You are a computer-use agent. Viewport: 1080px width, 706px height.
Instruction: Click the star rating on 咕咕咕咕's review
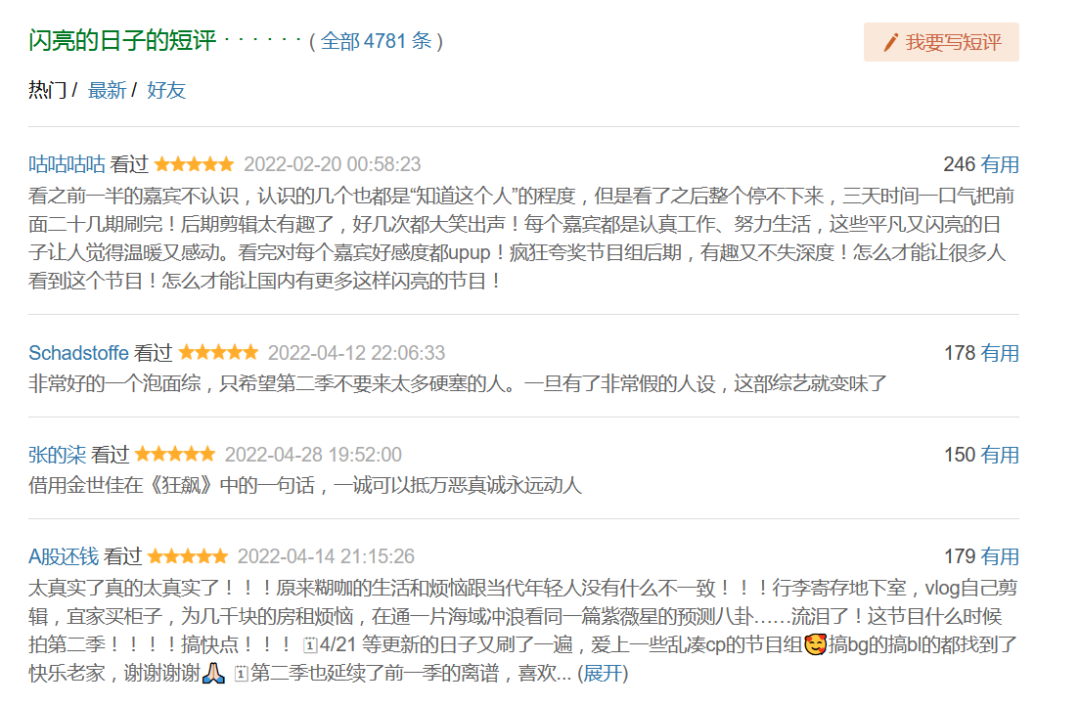tap(194, 165)
